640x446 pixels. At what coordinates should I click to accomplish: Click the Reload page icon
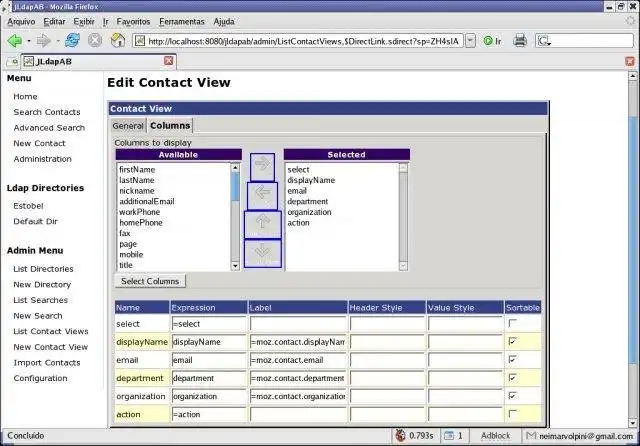(72, 40)
